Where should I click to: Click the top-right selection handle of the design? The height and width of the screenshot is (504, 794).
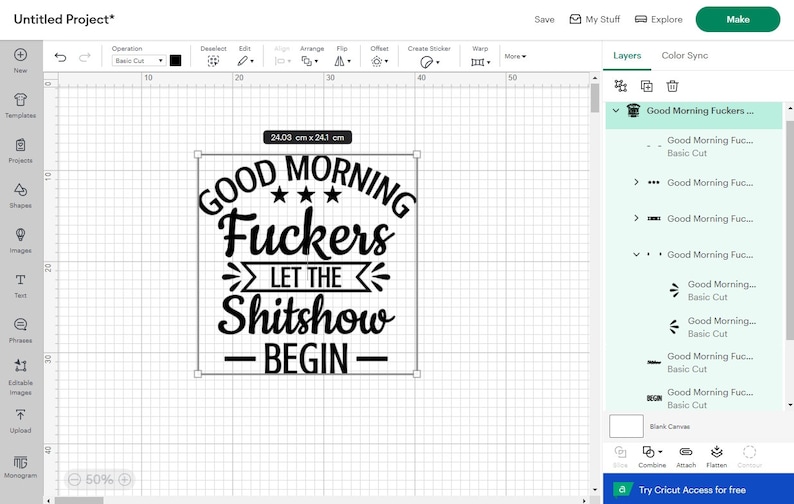[417, 154]
